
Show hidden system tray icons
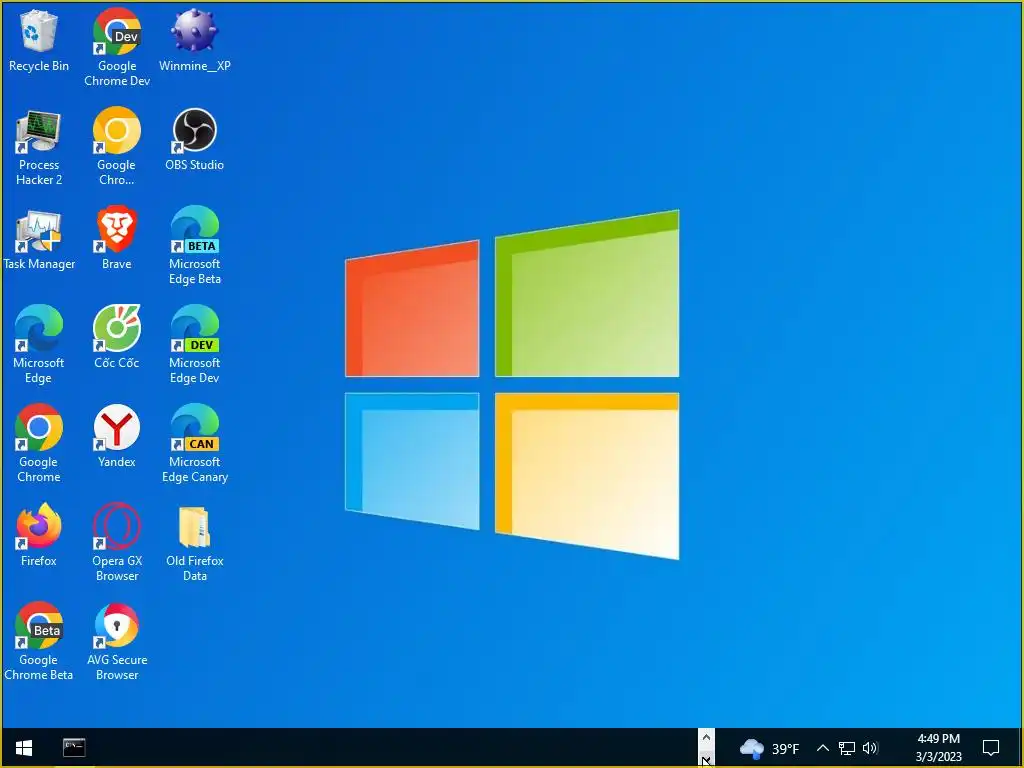point(823,748)
